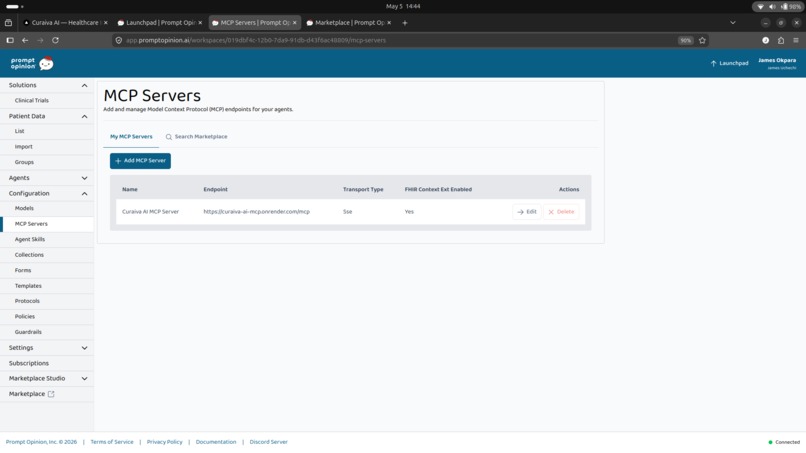
Task: Reload the current page
Action: [55, 40]
